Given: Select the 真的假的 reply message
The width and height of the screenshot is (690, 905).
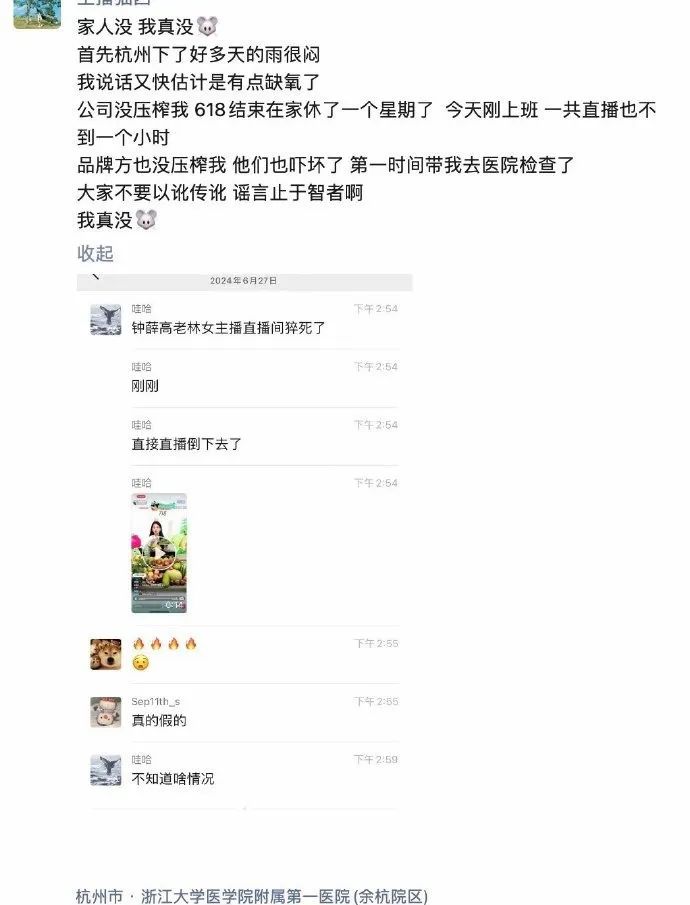Looking at the screenshot, I should click(159, 720).
